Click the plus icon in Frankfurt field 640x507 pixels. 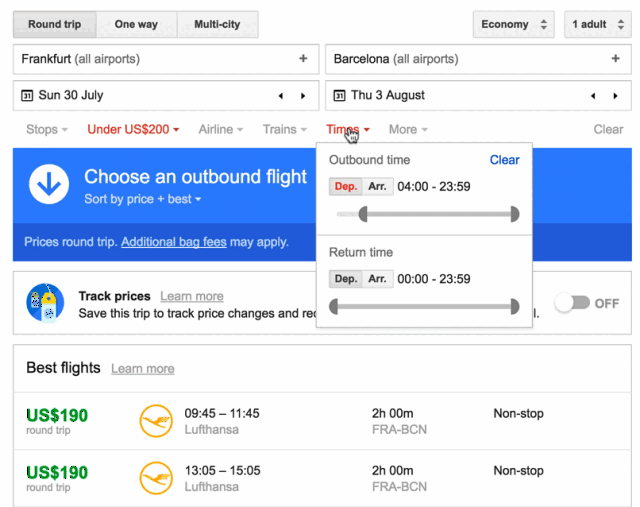303,58
